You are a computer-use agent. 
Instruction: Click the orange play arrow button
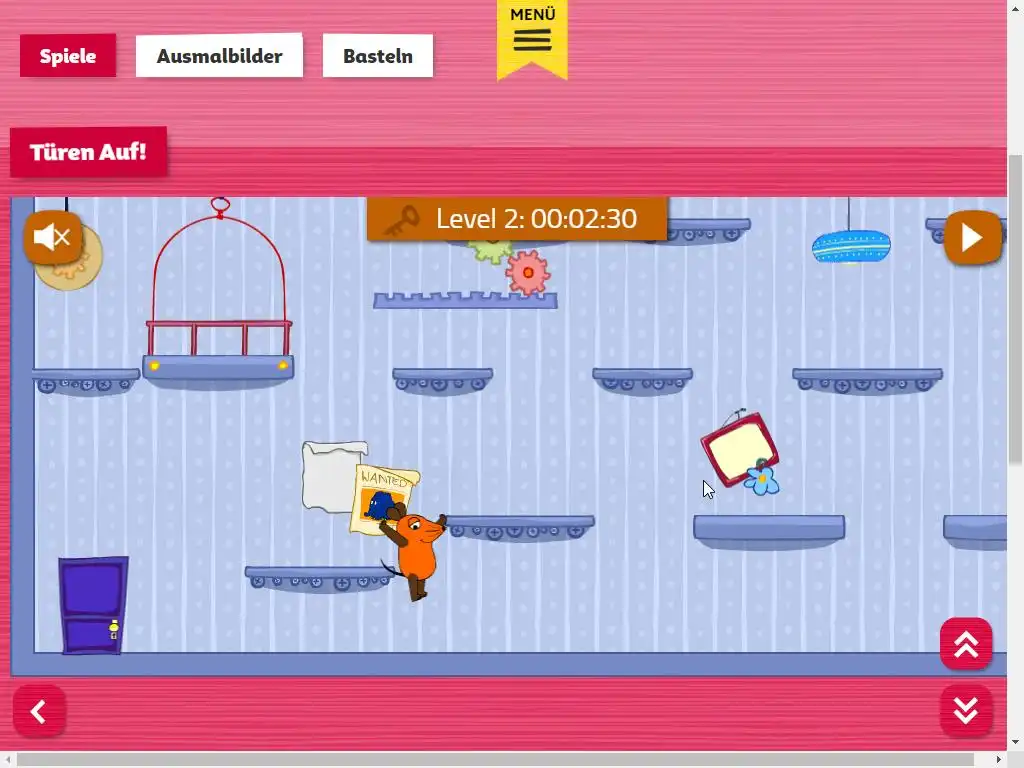pyautogui.click(x=972, y=237)
